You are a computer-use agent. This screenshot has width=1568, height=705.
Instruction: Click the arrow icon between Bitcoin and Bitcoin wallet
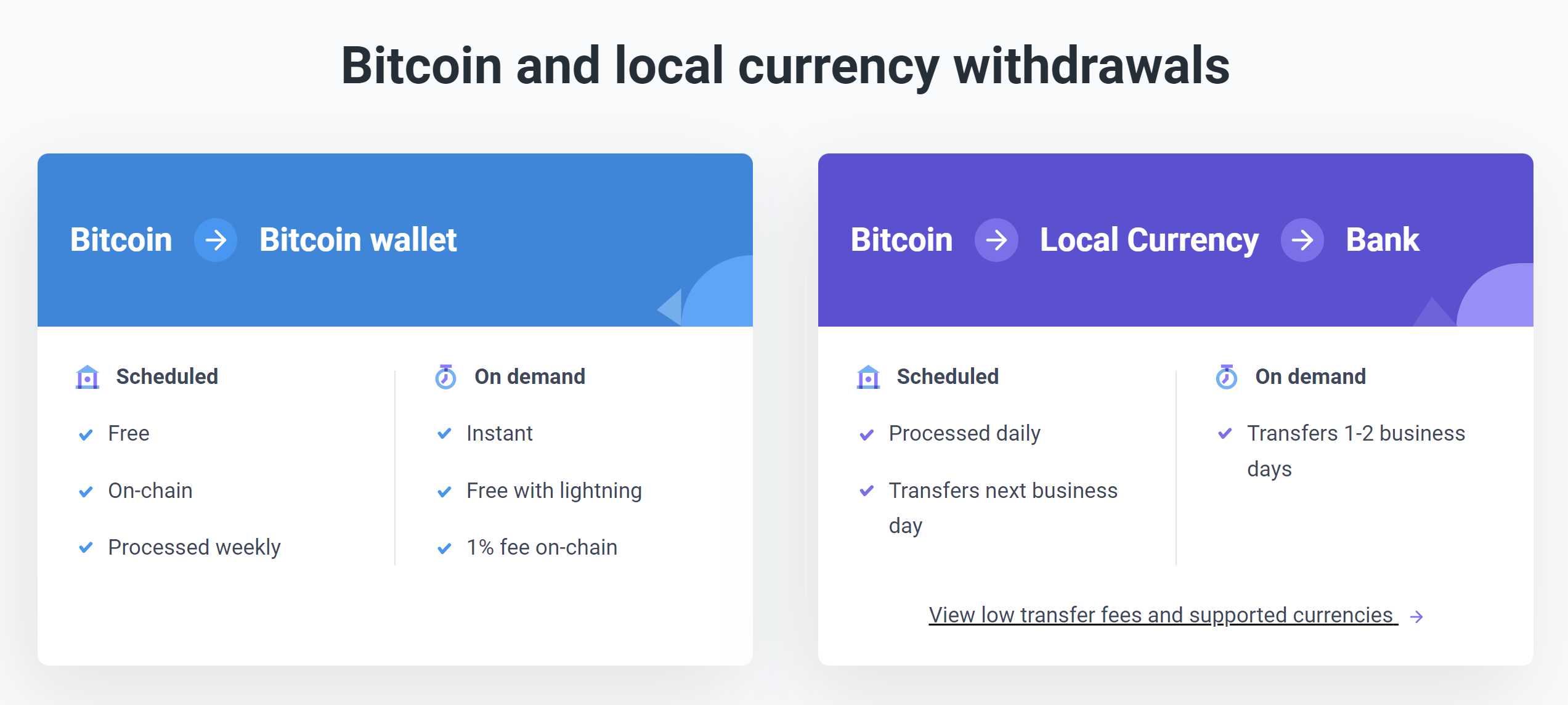coord(216,240)
